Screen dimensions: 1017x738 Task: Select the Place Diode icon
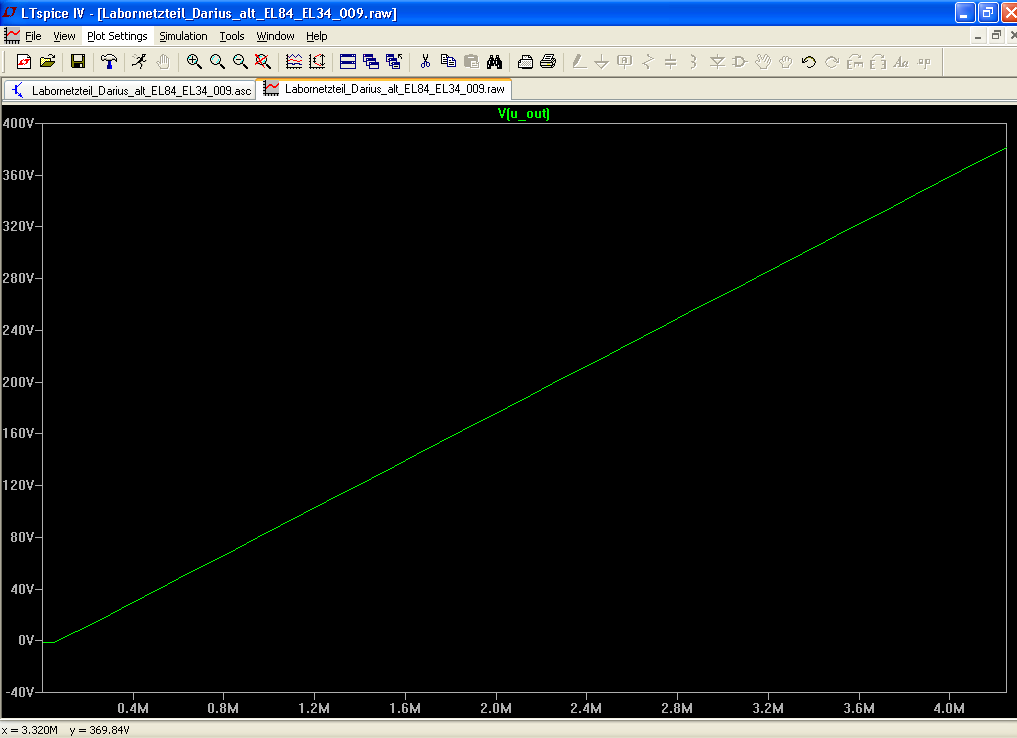point(717,62)
